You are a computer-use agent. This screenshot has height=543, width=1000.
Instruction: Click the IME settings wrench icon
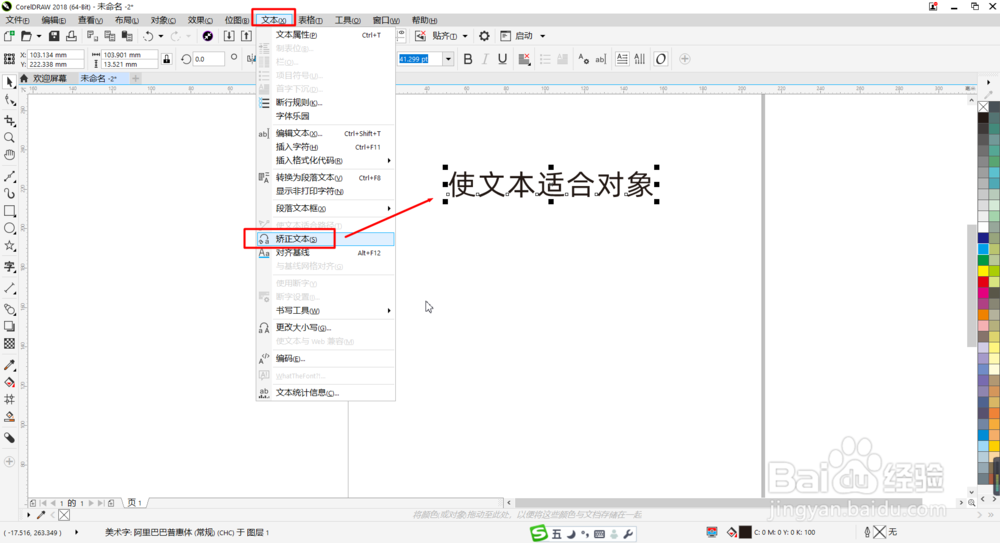point(628,534)
